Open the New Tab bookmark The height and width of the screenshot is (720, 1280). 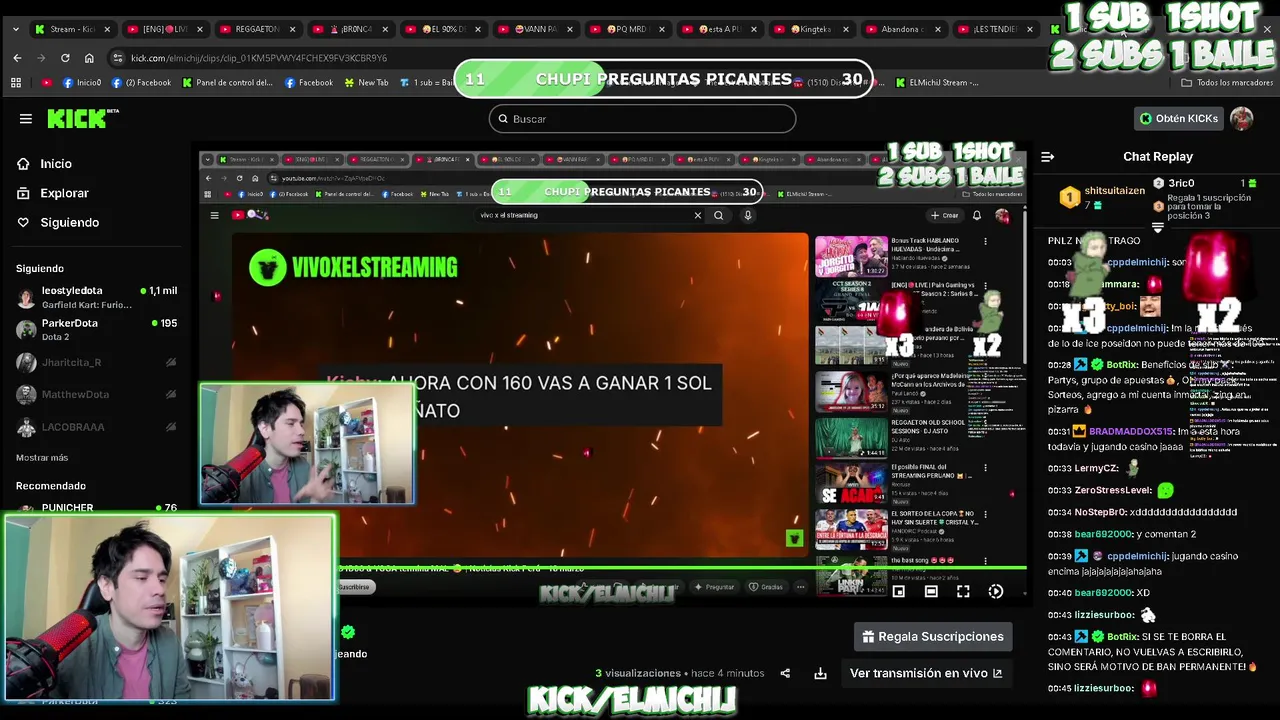pos(365,83)
